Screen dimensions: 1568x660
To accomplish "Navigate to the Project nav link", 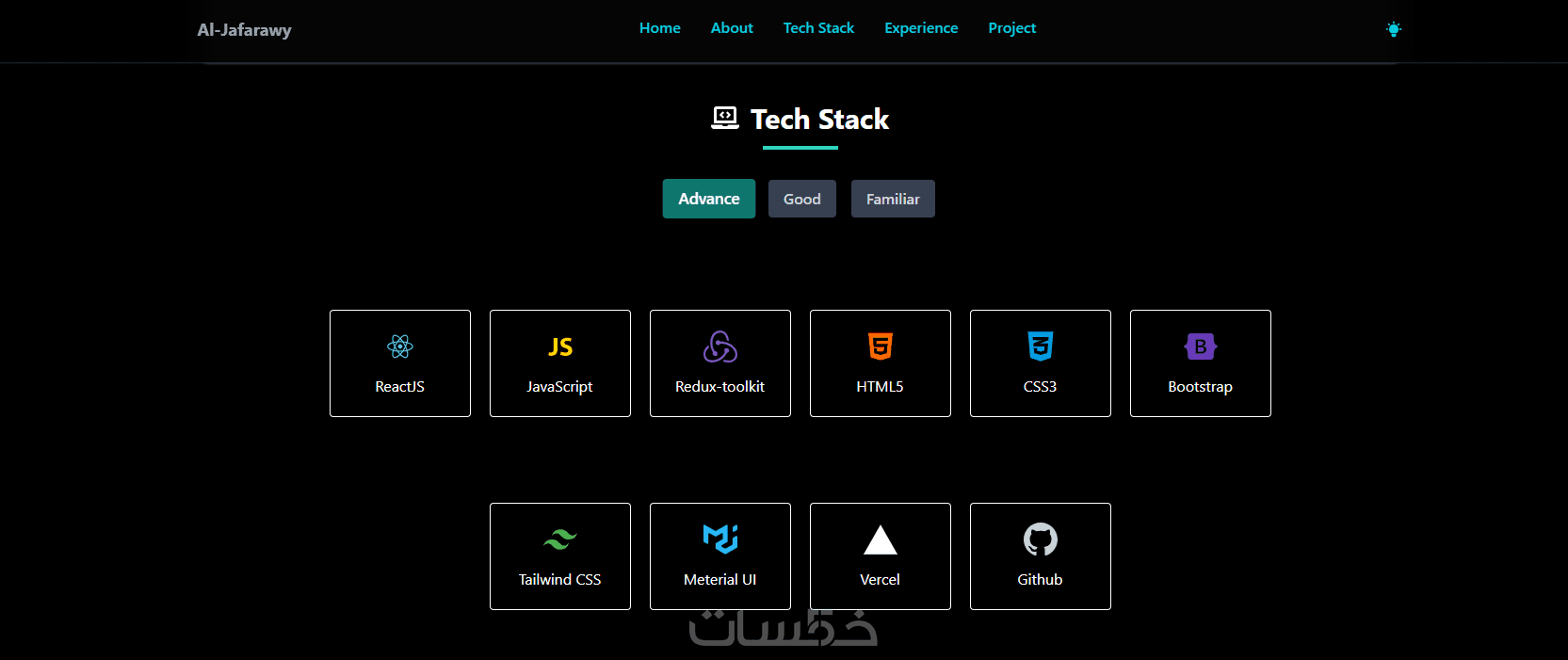I will [x=1012, y=28].
